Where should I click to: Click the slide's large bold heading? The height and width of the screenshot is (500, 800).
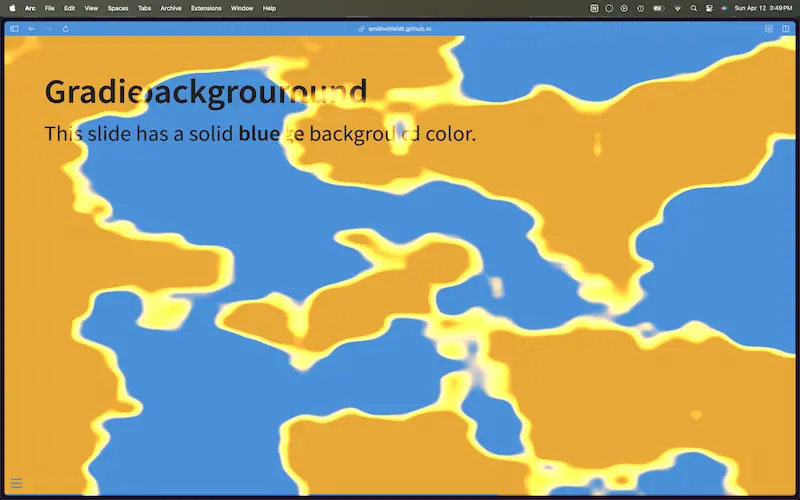(206, 92)
